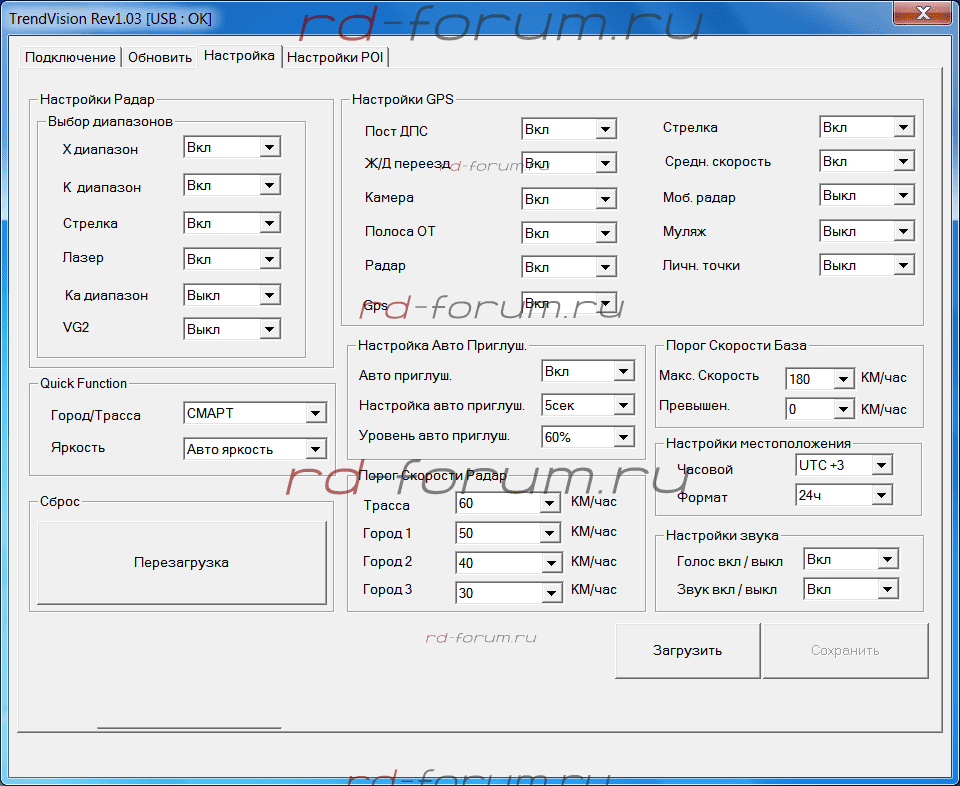960x786 pixels.
Task: Select the Настройка tab
Action: pyautogui.click(x=239, y=56)
